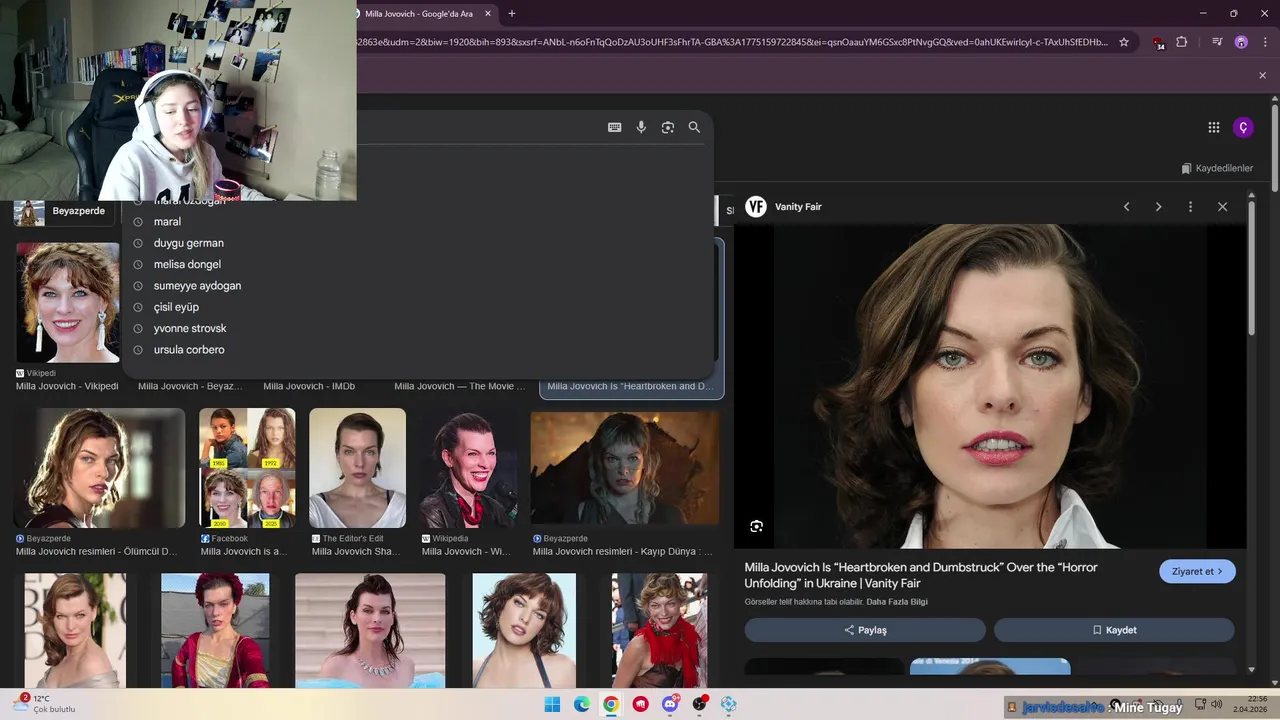This screenshot has width=1280, height=720.
Task: Open the Daha Fazla Bilgi link
Action: (x=897, y=602)
